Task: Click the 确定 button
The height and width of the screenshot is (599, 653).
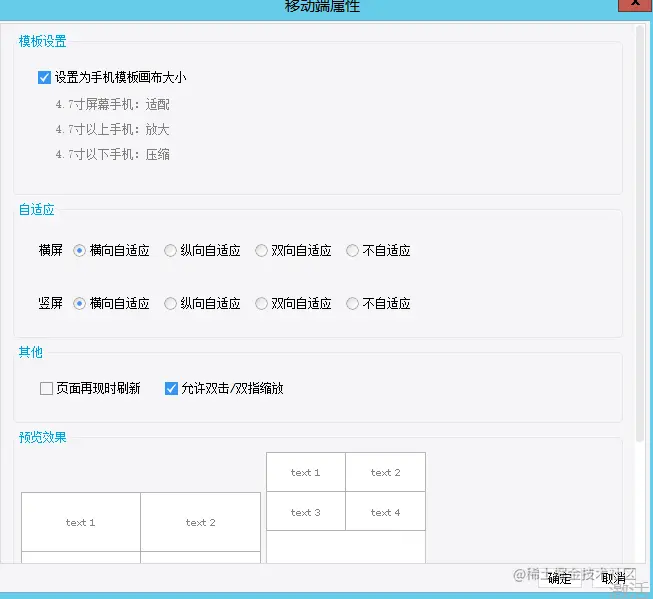Action: click(559, 578)
